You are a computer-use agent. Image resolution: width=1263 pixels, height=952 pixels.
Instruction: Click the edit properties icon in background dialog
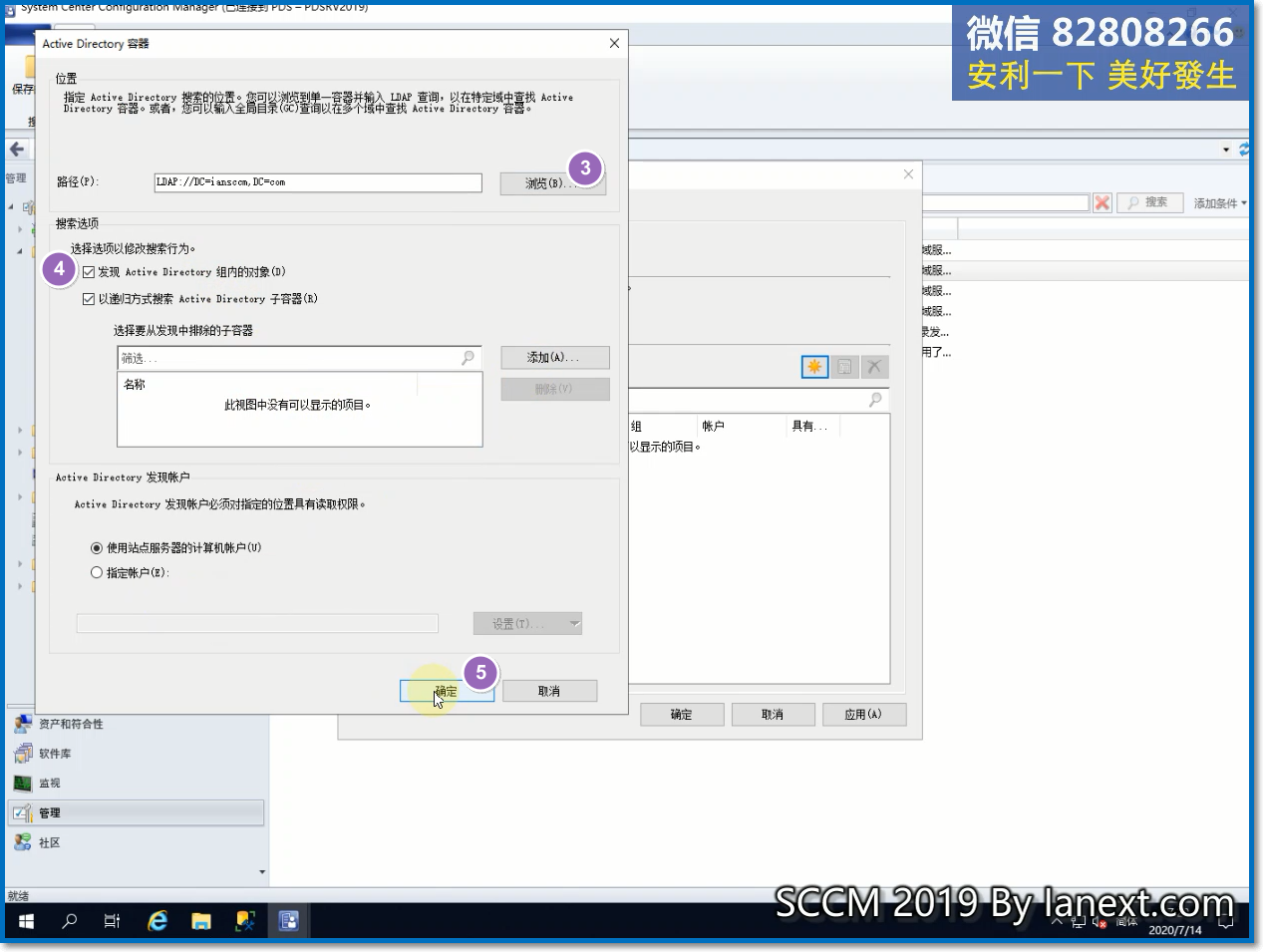click(844, 367)
